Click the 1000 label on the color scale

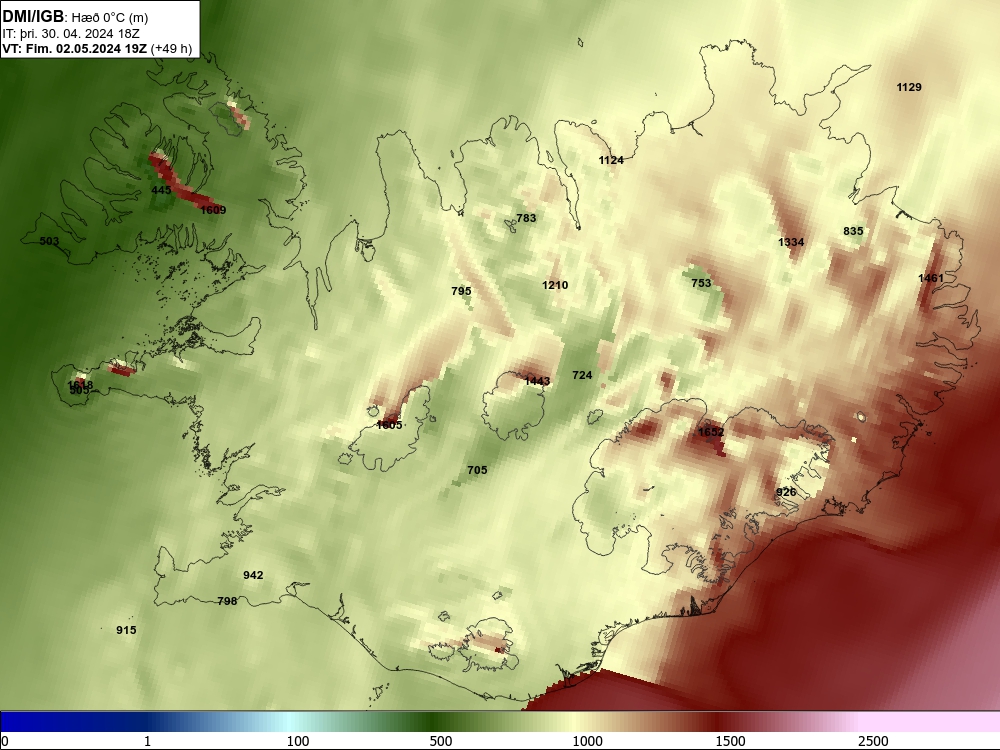pos(587,741)
